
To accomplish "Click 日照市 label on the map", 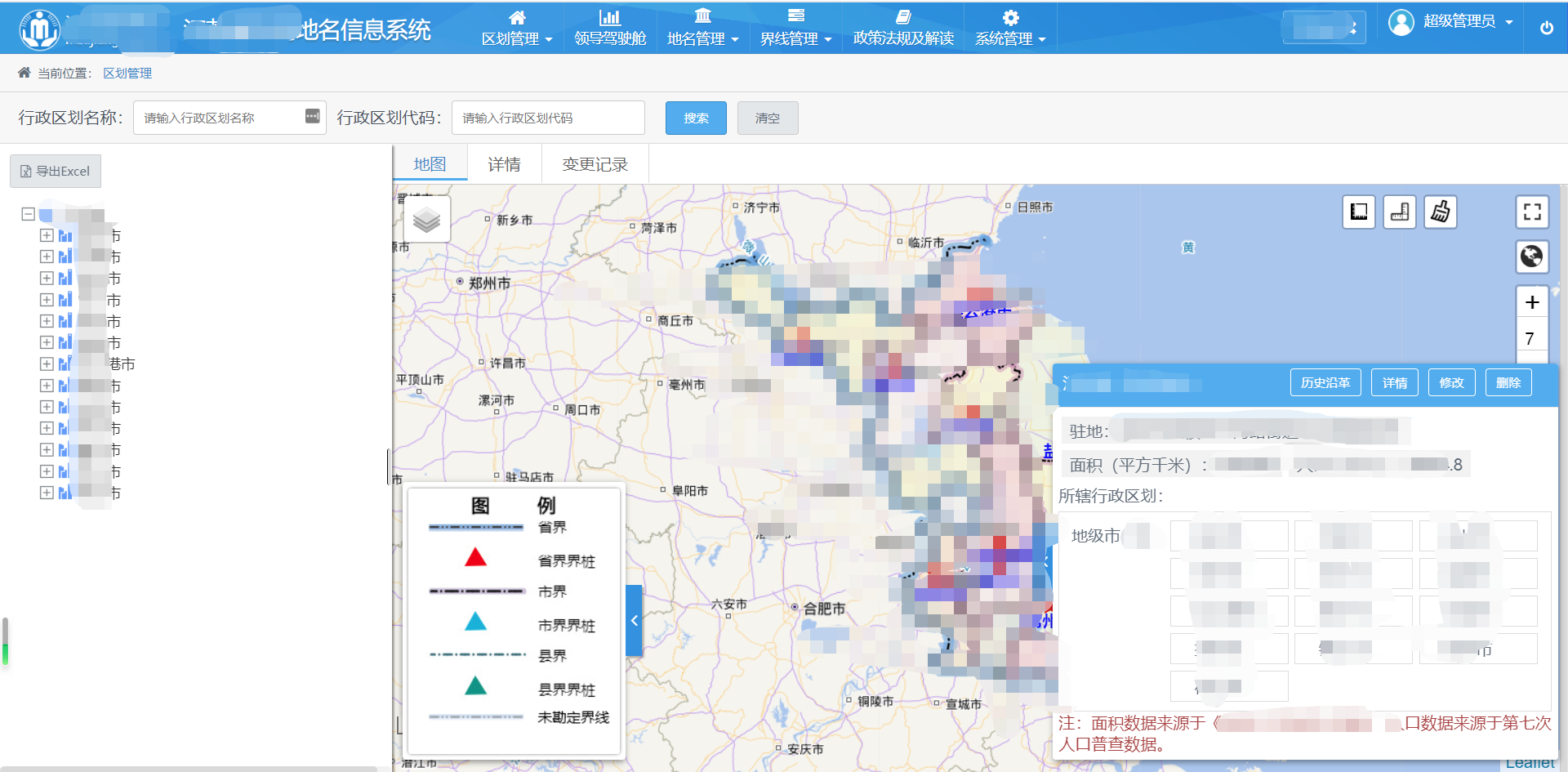I will (1035, 207).
